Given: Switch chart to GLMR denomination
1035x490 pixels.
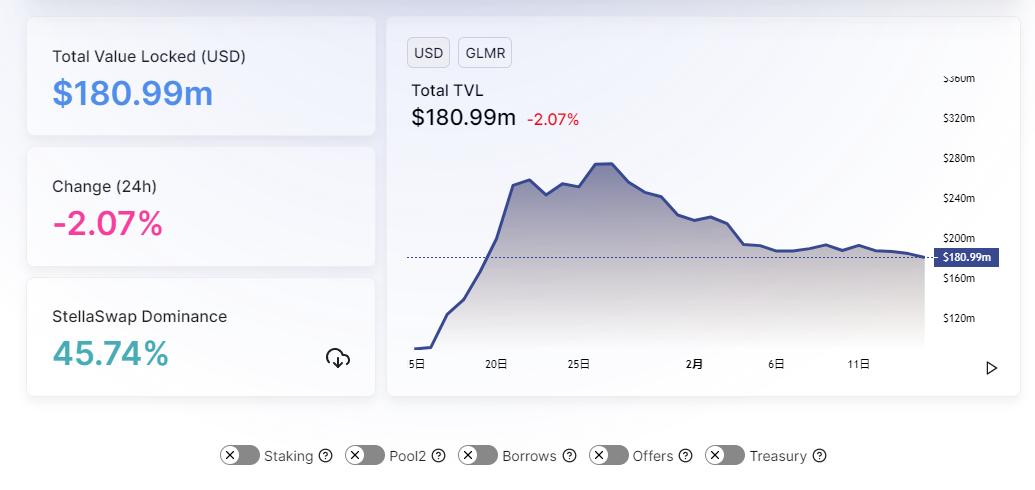Looking at the screenshot, I should [485, 53].
